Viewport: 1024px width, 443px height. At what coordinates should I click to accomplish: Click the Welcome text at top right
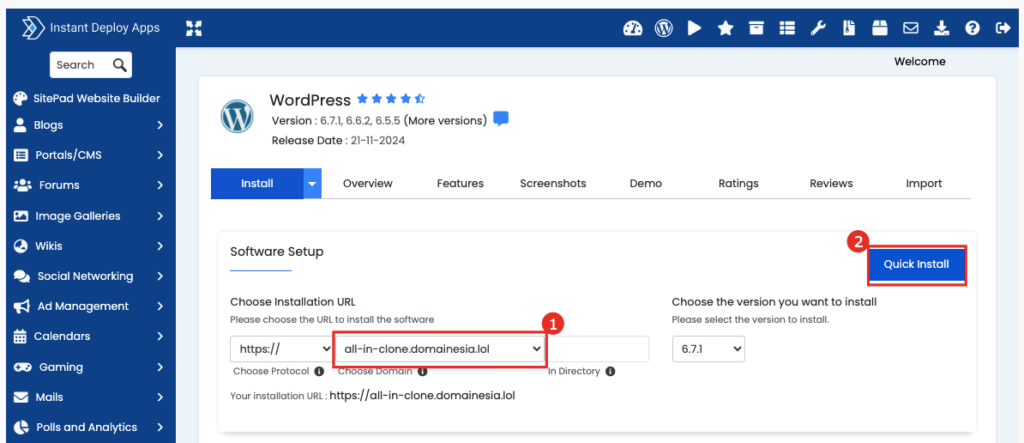[x=920, y=62]
